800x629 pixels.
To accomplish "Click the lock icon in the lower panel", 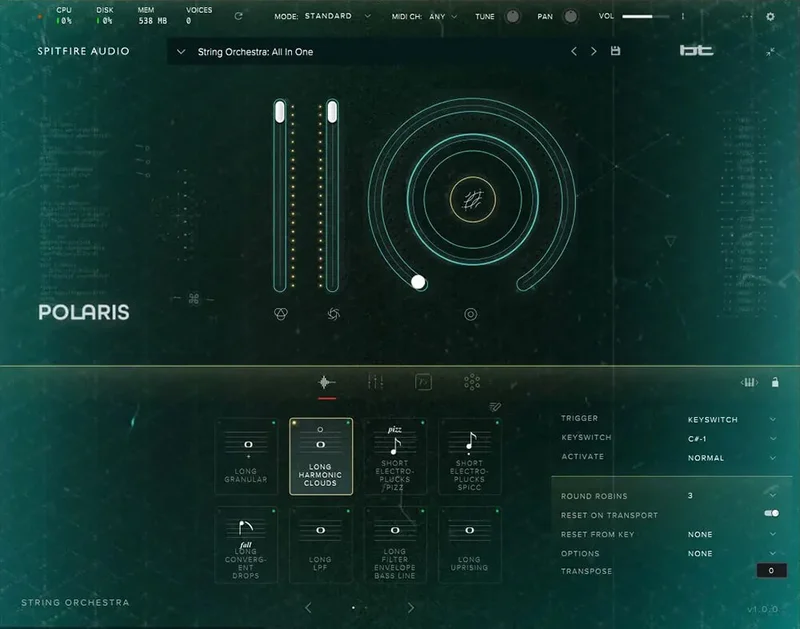I will (x=775, y=382).
